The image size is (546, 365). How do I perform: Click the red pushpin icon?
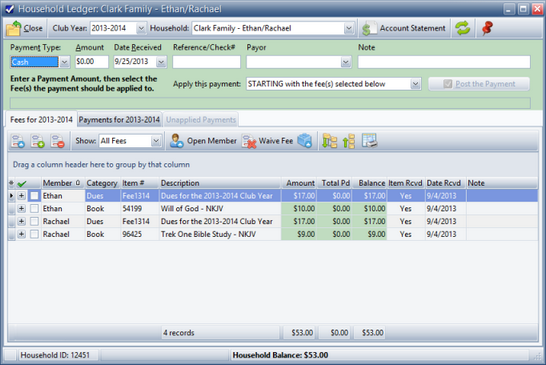(488, 28)
